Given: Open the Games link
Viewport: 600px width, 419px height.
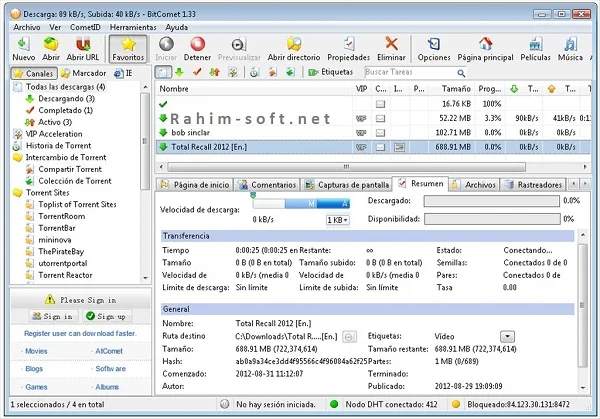Looking at the screenshot, I should click(36, 387).
